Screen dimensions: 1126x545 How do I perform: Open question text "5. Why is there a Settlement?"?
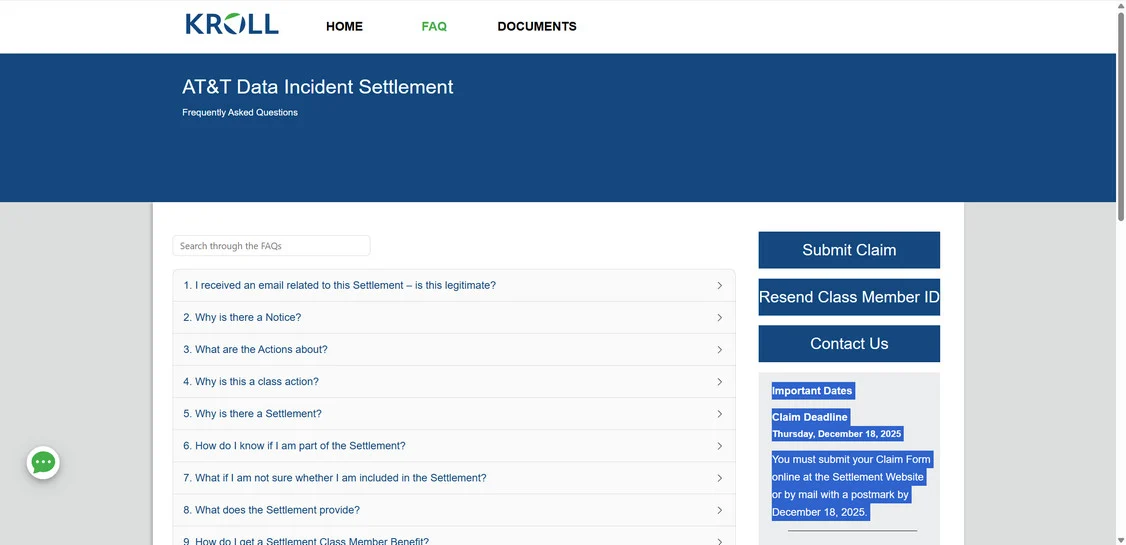pyautogui.click(x=252, y=414)
